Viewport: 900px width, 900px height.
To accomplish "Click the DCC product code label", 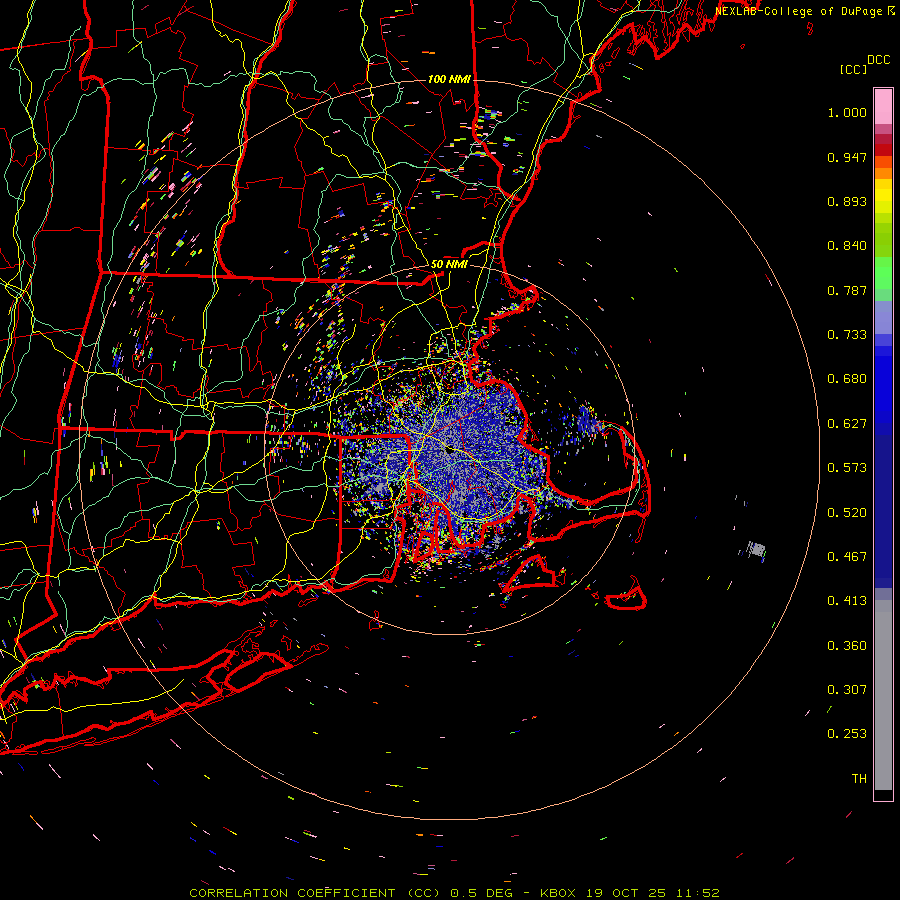I will pyautogui.click(x=879, y=60).
